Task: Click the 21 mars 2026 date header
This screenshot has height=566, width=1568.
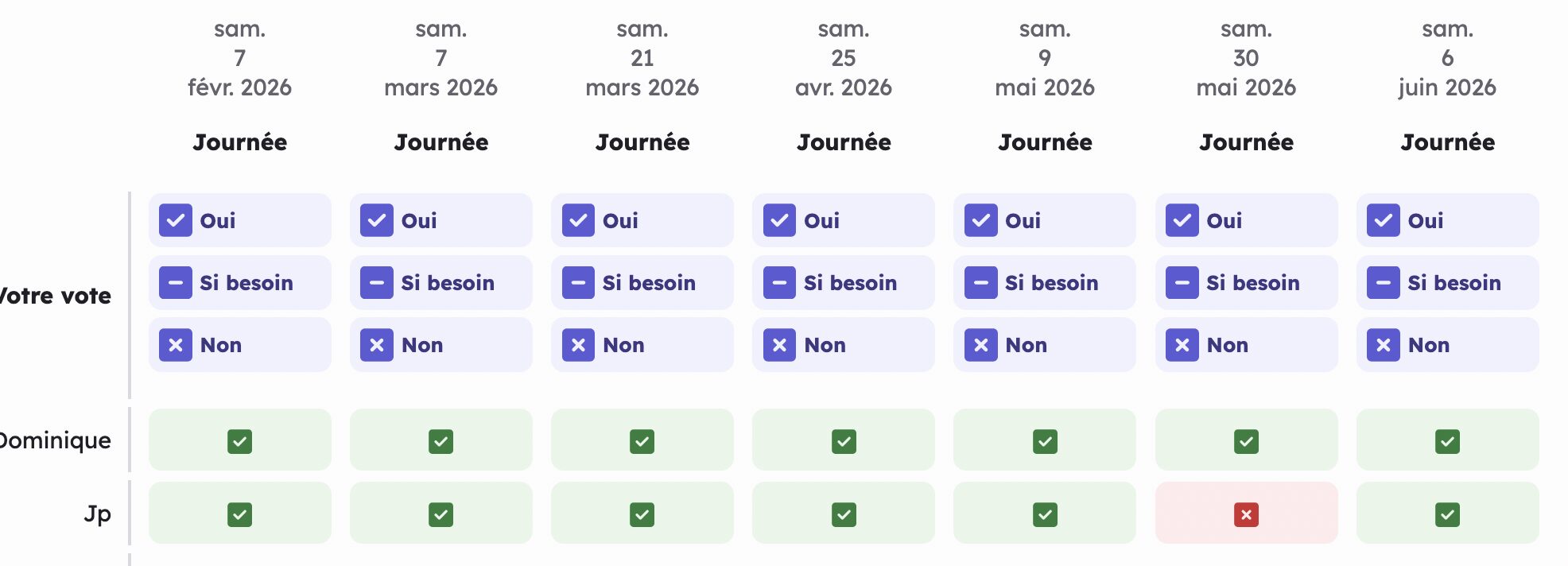Action: click(x=642, y=59)
